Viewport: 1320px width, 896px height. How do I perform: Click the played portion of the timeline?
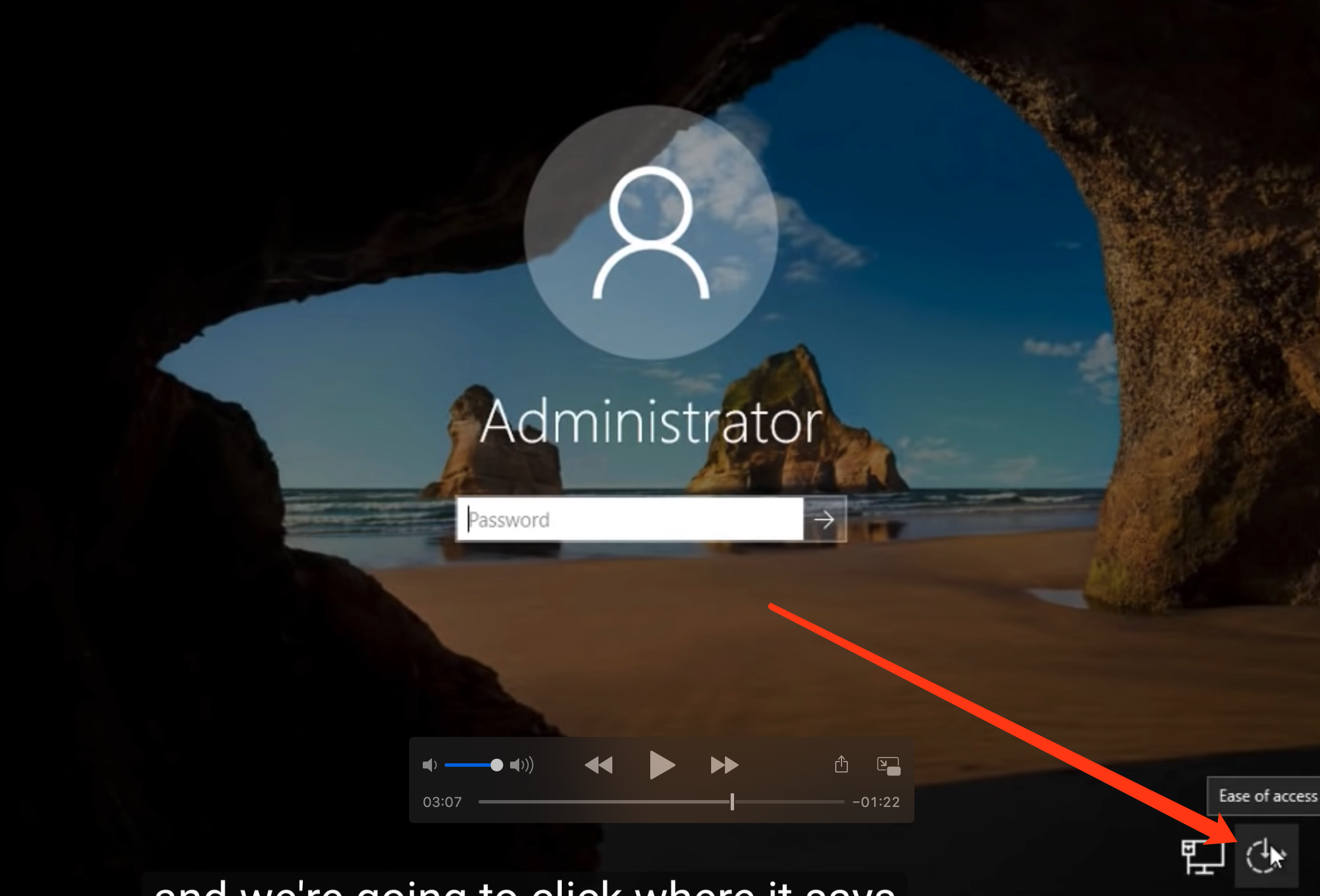point(603,802)
